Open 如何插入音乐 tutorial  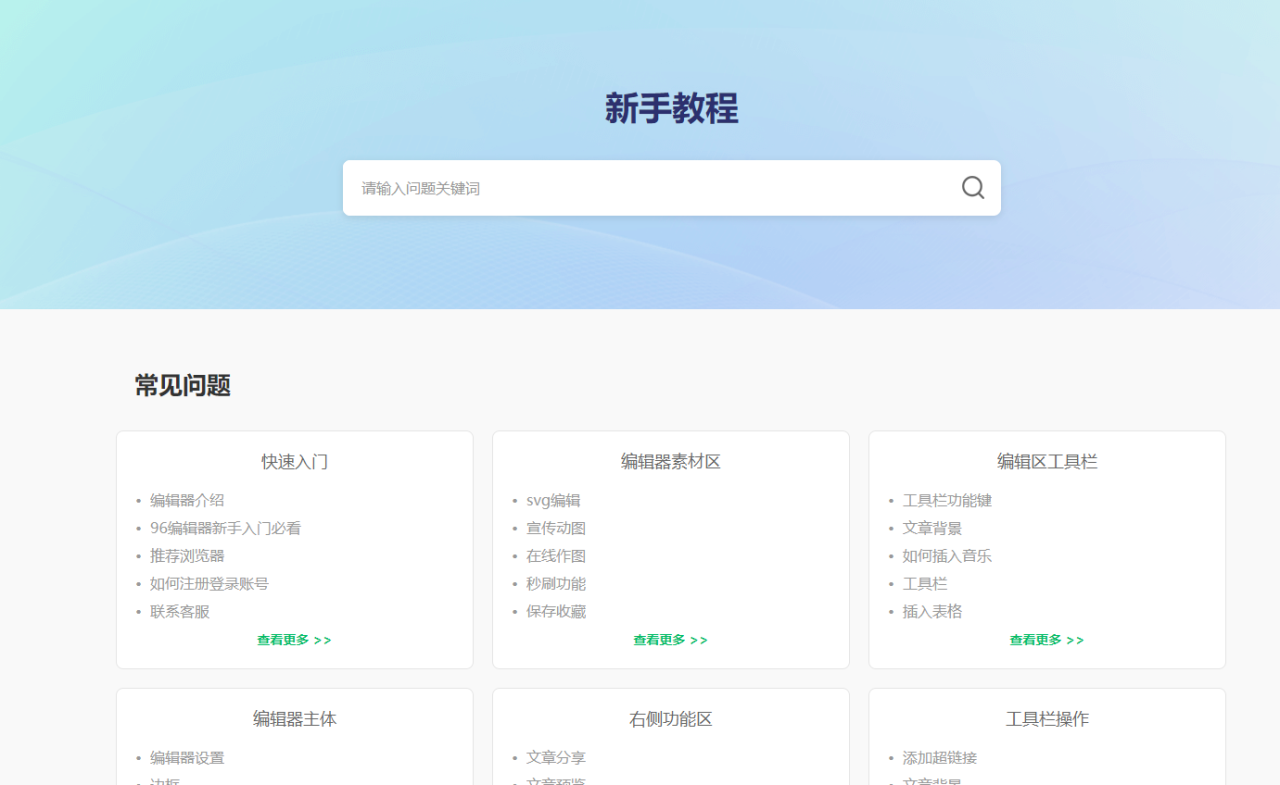947,556
